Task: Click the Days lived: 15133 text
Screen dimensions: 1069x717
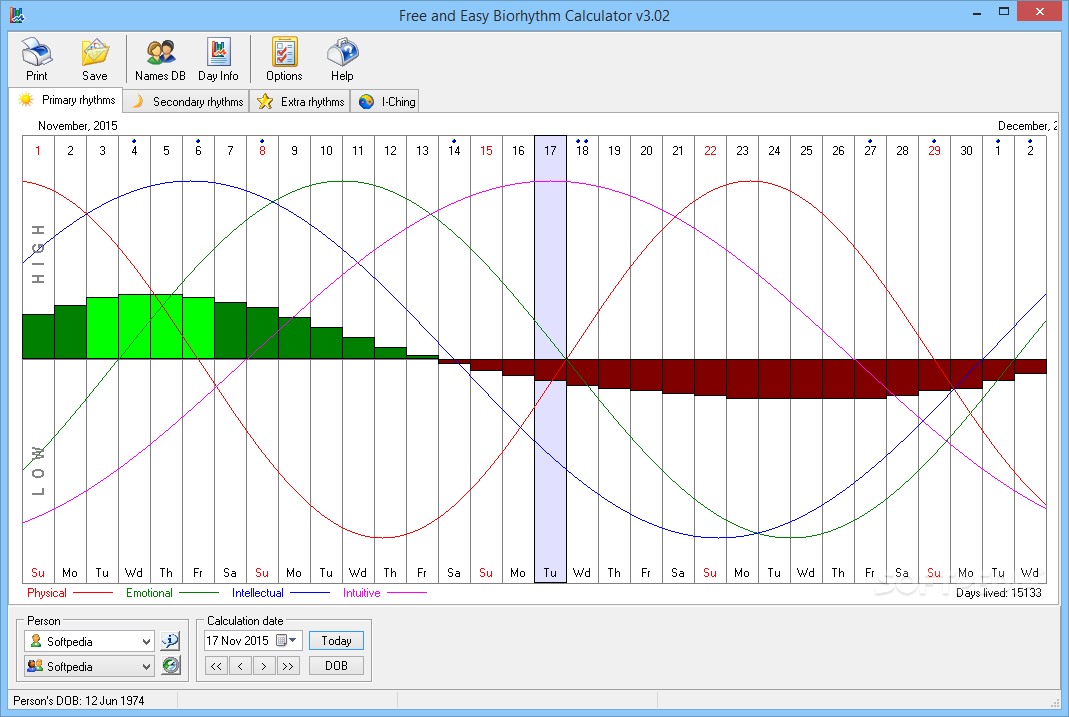Action: [999, 593]
